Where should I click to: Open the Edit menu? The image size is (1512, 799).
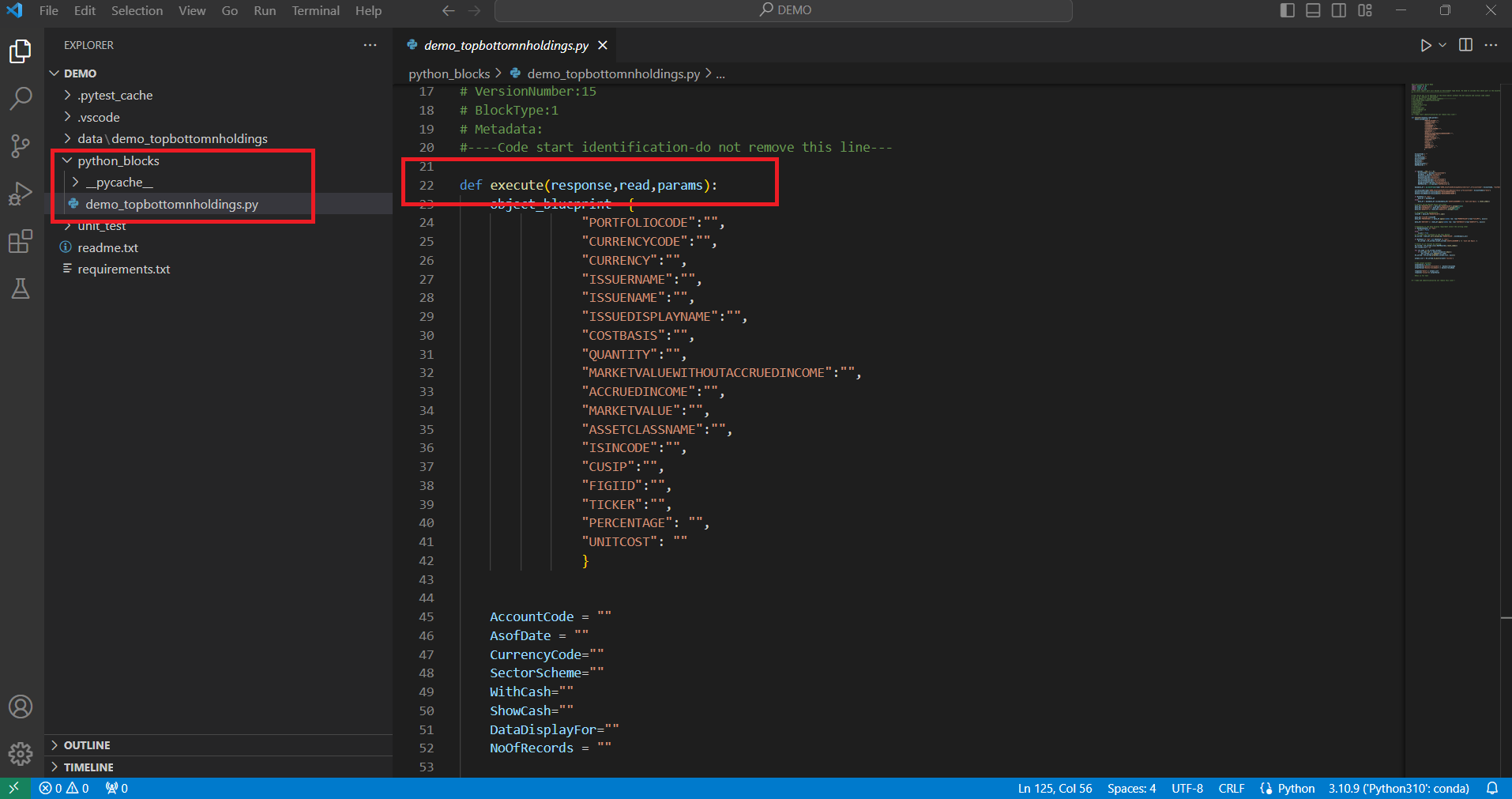pyautogui.click(x=85, y=10)
